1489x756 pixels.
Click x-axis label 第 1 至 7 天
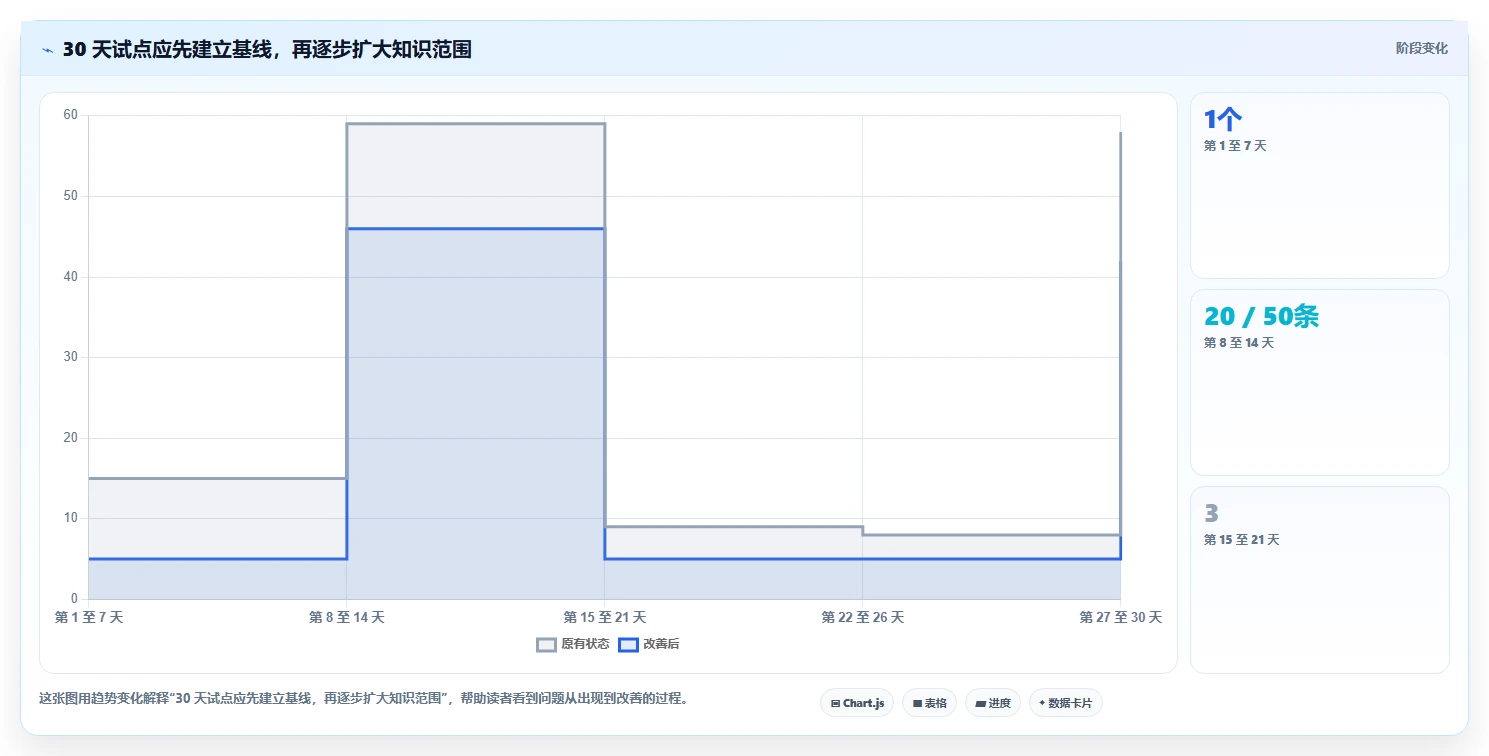pos(89,617)
